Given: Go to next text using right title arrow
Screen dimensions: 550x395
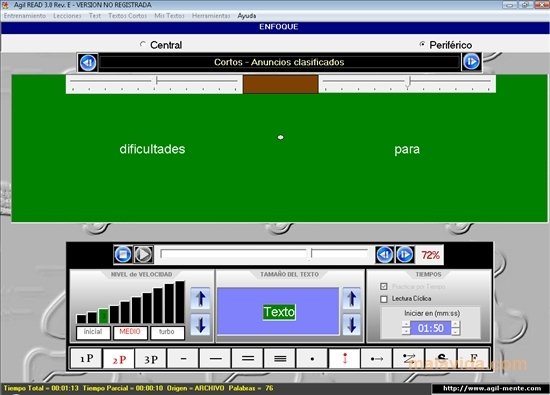Looking at the screenshot, I should [x=471, y=62].
